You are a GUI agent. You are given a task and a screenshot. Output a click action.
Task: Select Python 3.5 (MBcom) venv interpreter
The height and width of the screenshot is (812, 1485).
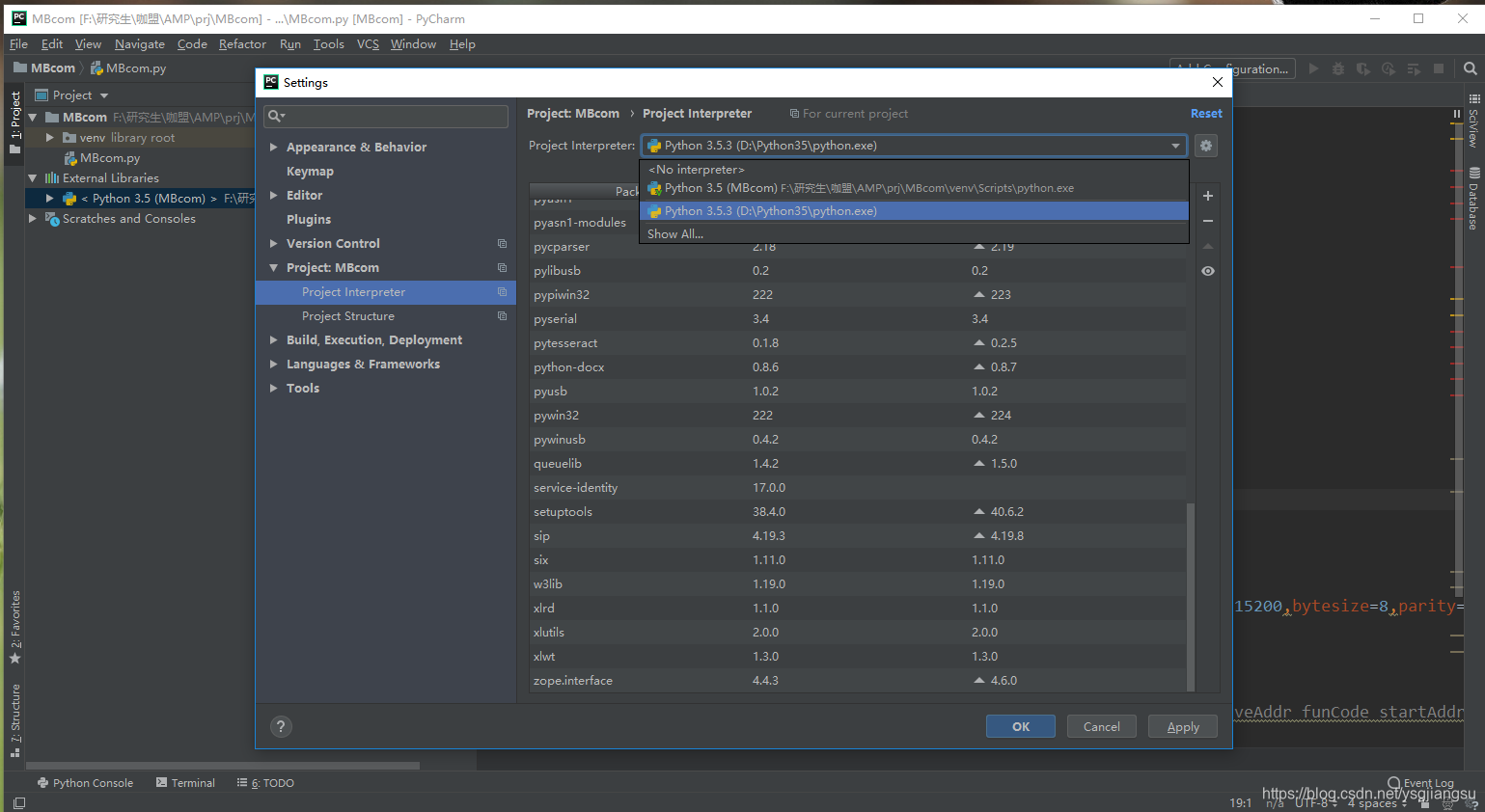tap(914, 188)
